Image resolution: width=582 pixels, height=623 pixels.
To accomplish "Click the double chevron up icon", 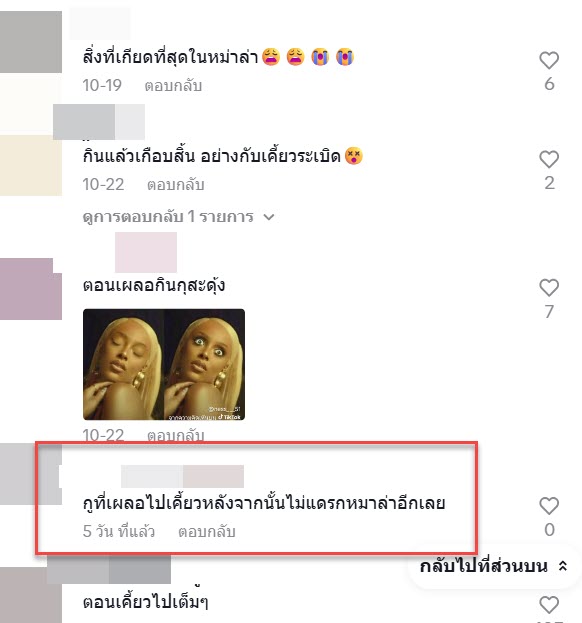I will point(563,566).
